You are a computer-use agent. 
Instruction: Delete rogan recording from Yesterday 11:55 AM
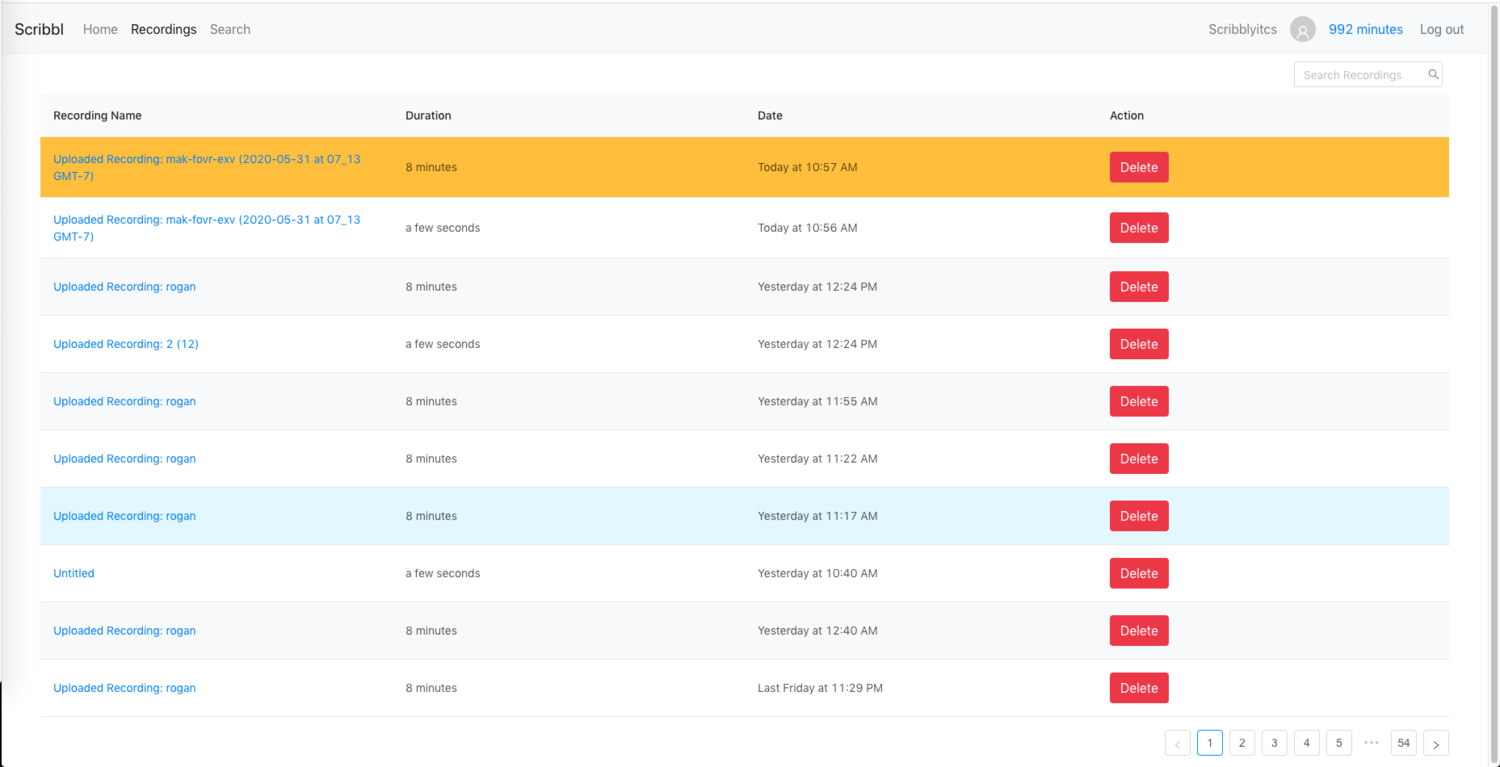pyautogui.click(x=1139, y=401)
